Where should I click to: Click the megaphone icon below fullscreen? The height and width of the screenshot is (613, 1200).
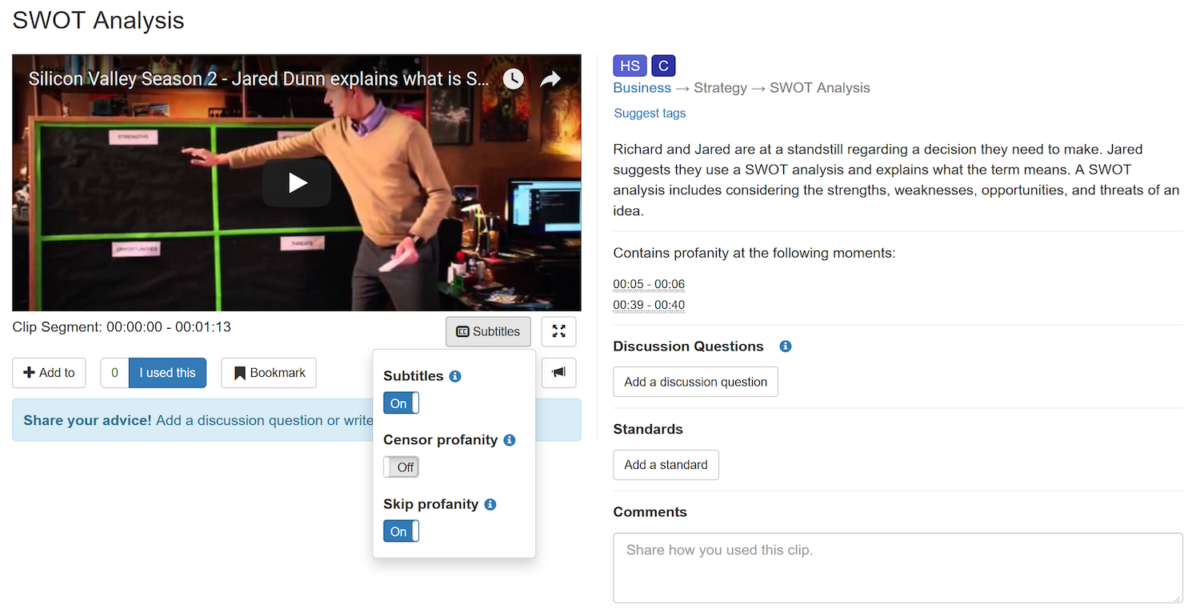click(558, 372)
